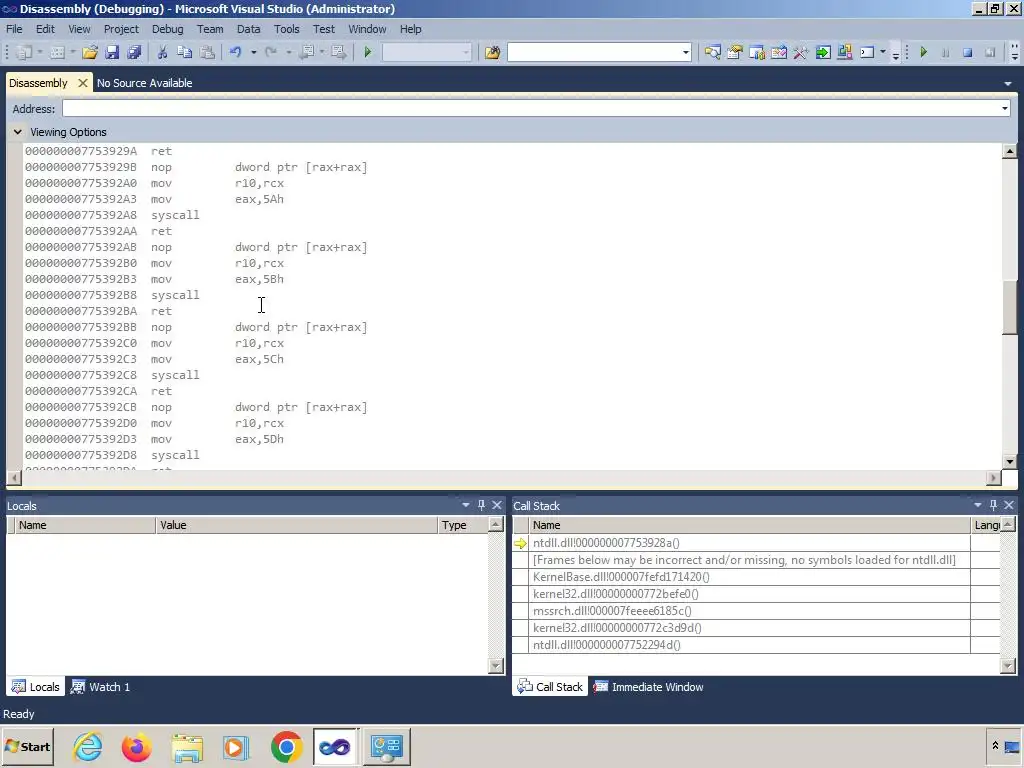
Task: Click the disassembly horizontal scroll right arrow
Action: [993, 478]
